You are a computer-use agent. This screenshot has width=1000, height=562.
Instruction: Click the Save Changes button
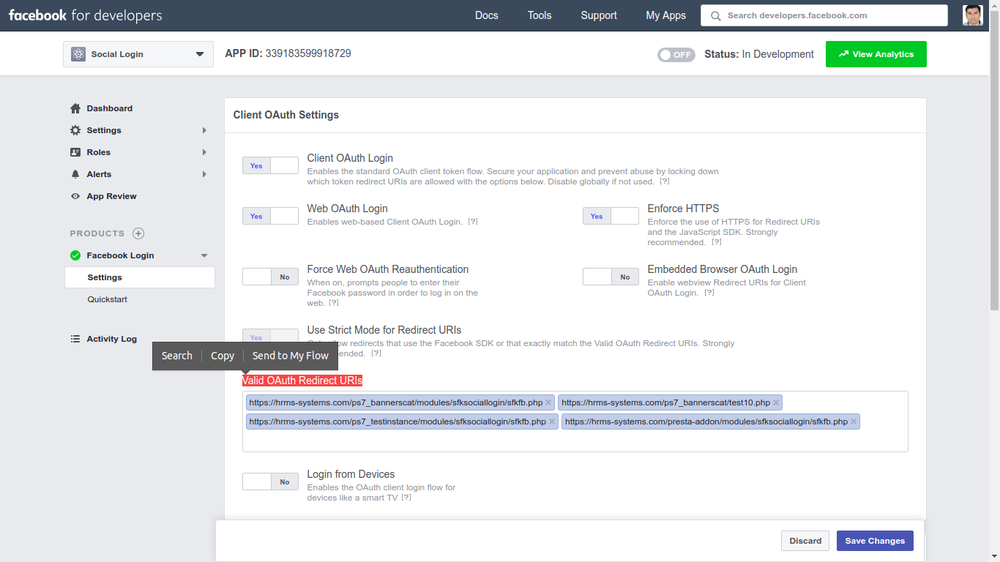875,541
